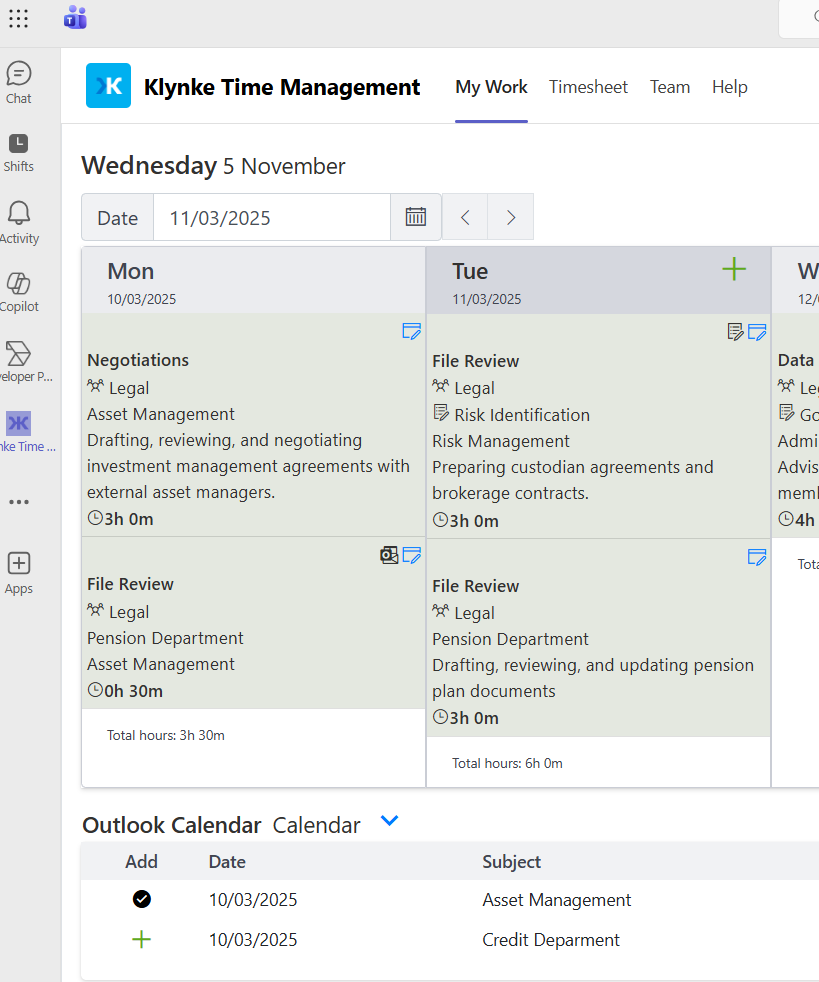Launch Copilot from the sidebar
This screenshot has height=982, width=819.
(x=19, y=286)
